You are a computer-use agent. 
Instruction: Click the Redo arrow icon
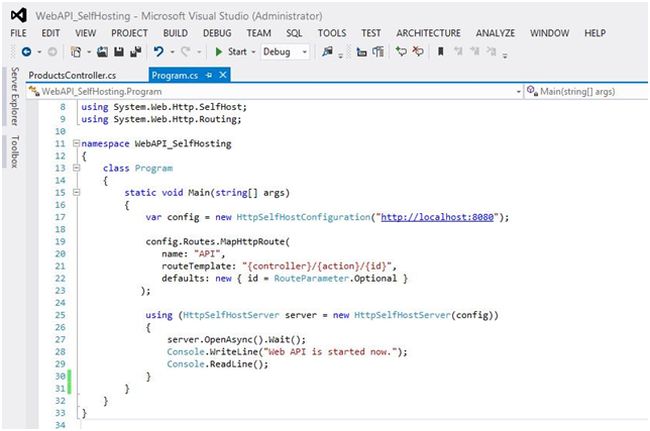click(186, 52)
